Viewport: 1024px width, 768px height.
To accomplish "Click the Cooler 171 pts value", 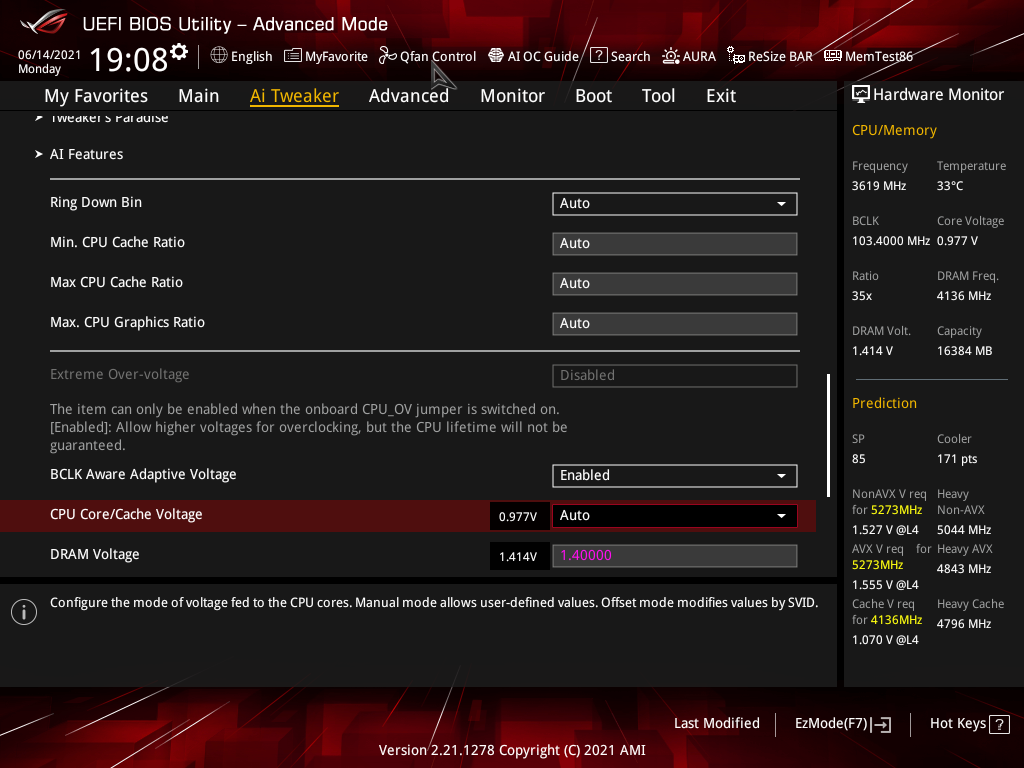I will pyautogui.click(x=957, y=459).
